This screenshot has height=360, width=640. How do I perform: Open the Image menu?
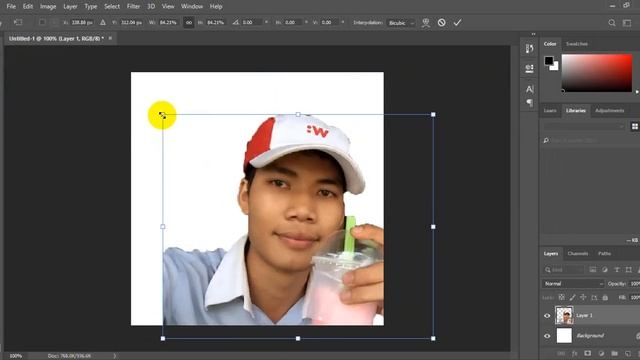(x=48, y=7)
